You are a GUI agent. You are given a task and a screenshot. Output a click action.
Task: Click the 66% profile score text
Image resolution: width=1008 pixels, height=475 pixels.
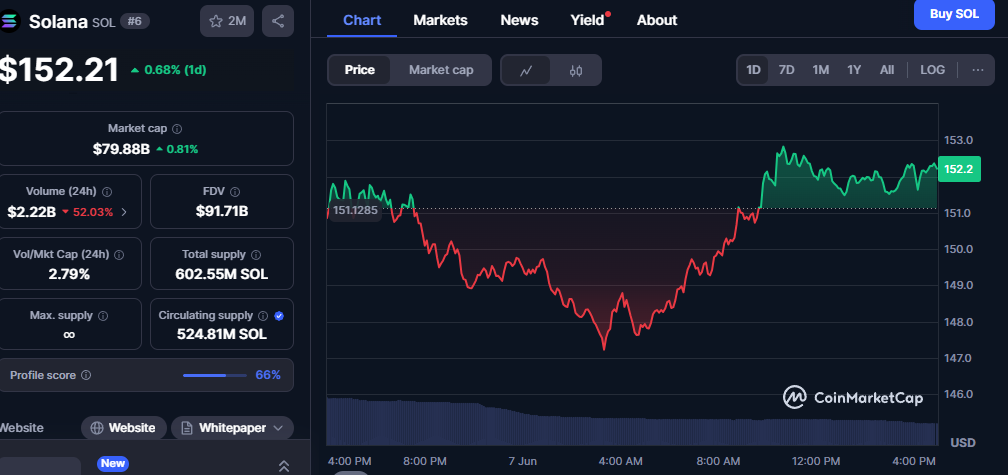tap(268, 375)
